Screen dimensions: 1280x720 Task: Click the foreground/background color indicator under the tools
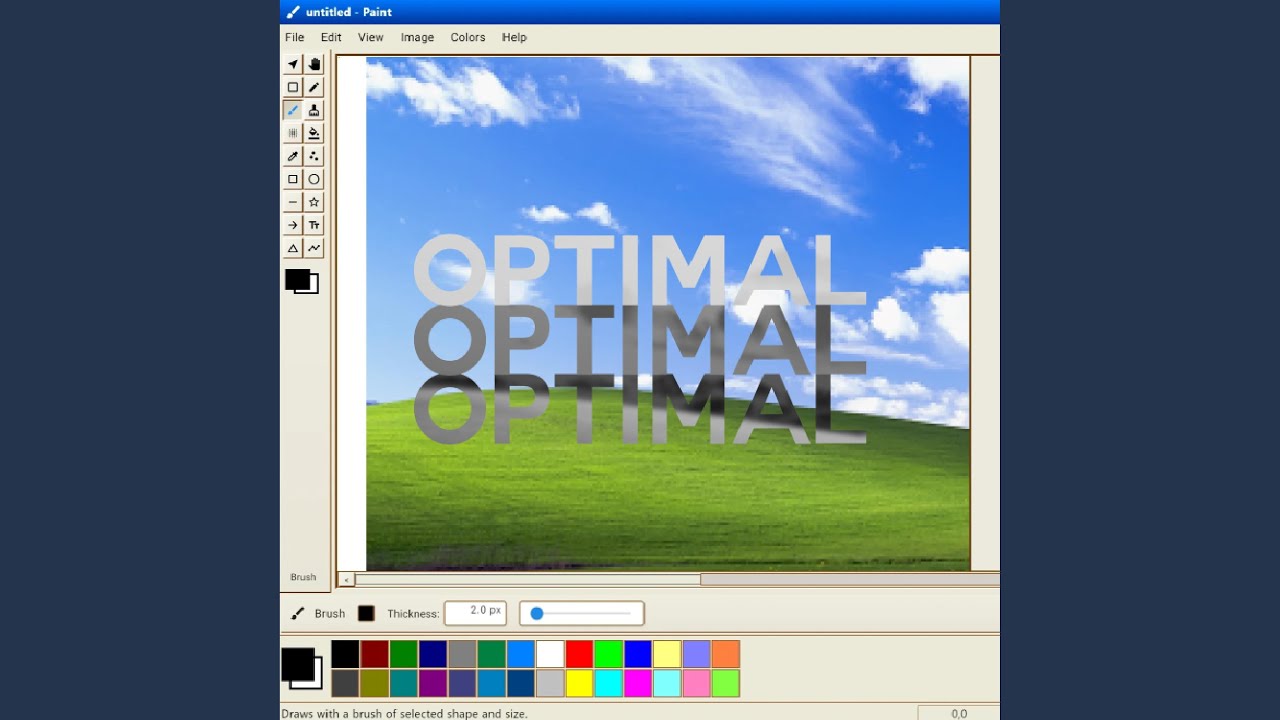pyautogui.click(x=301, y=281)
